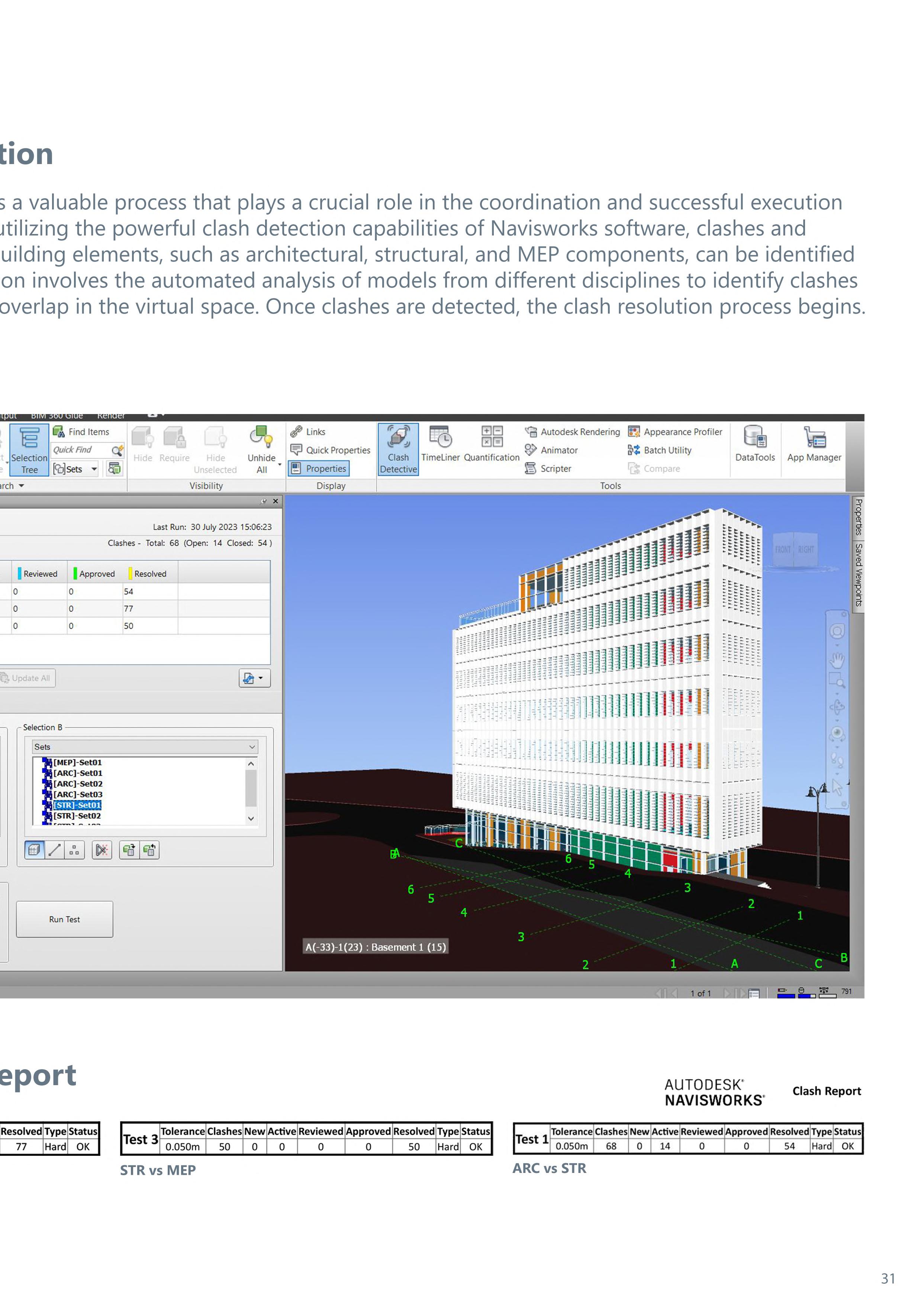Toggle the Surfaces geometry type button

35,850
